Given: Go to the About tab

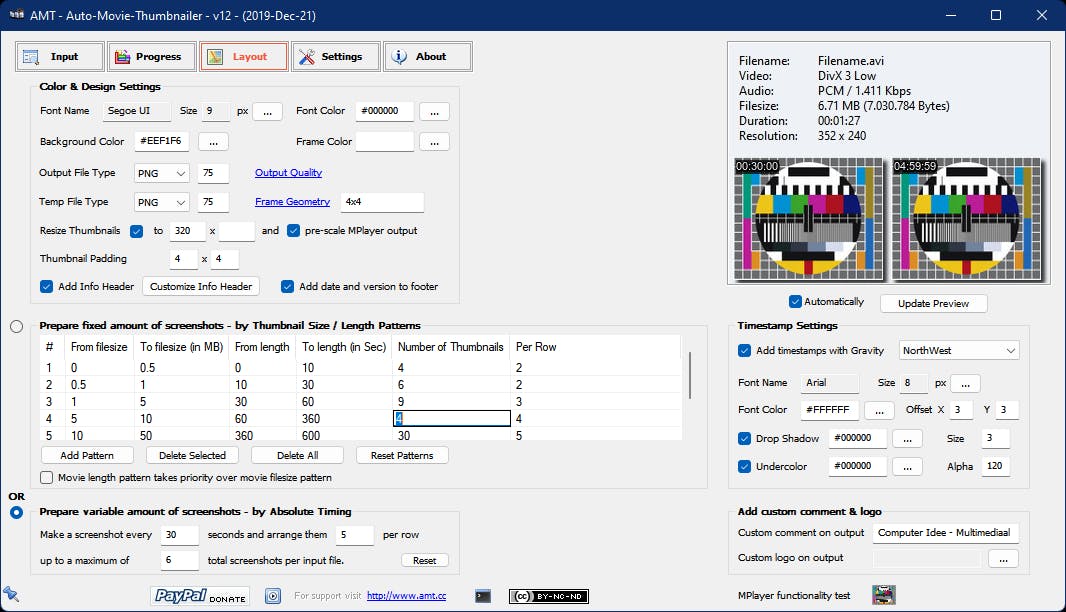Looking at the screenshot, I should click(428, 56).
